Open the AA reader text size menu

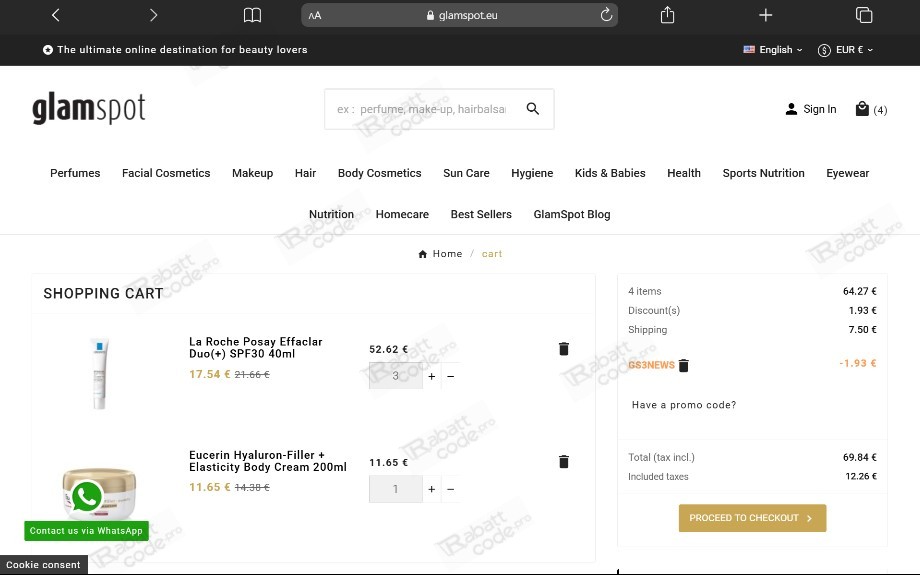click(315, 16)
